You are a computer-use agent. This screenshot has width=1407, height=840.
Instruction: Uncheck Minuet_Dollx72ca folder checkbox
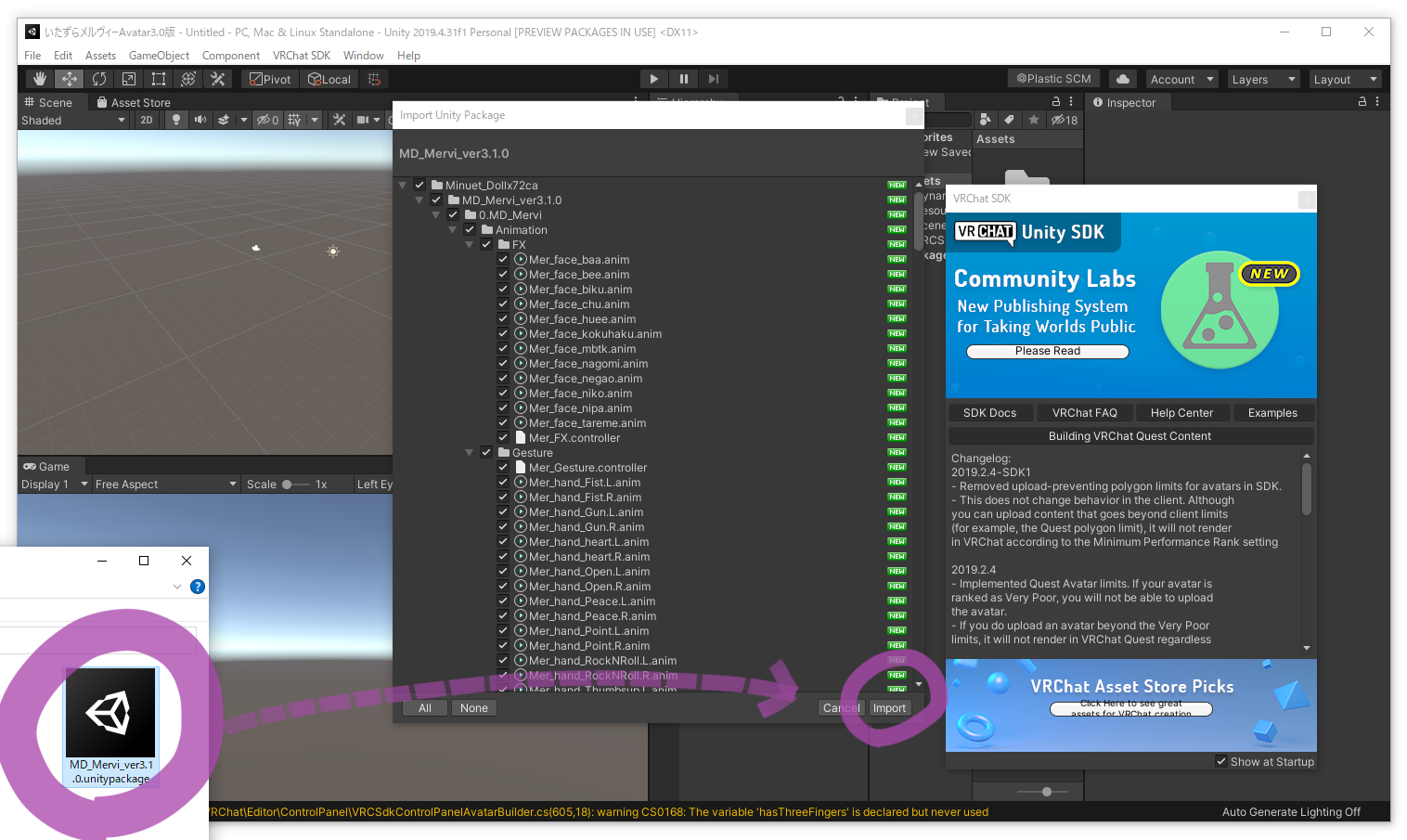coord(420,185)
